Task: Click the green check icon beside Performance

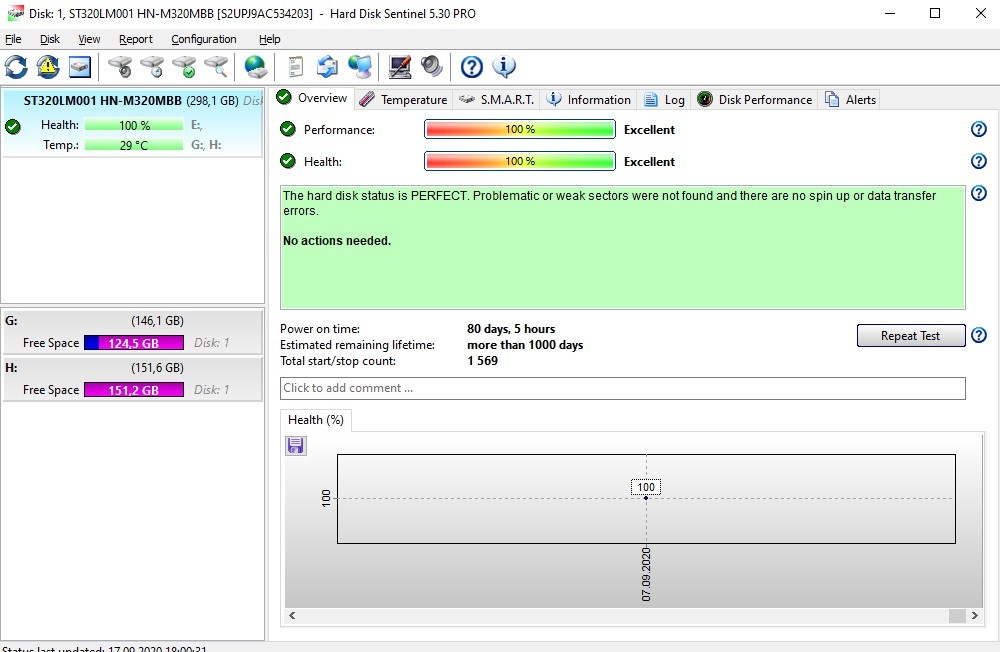Action: (x=288, y=130)
